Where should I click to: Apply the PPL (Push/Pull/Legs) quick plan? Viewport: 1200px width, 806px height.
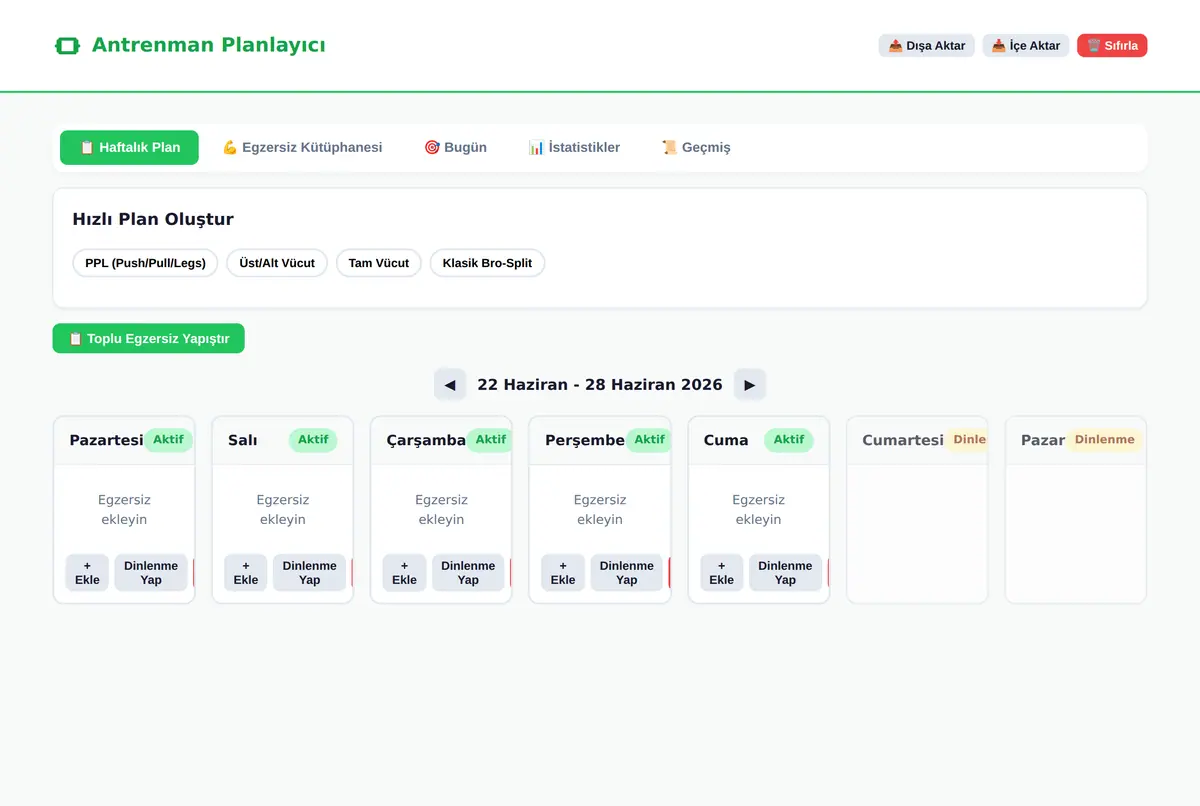[145, 263]
